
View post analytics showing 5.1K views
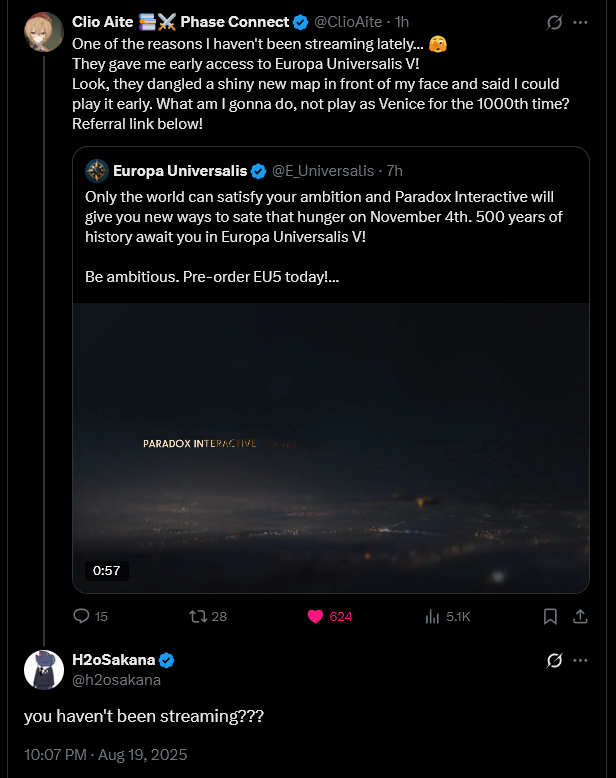[433, 617]
